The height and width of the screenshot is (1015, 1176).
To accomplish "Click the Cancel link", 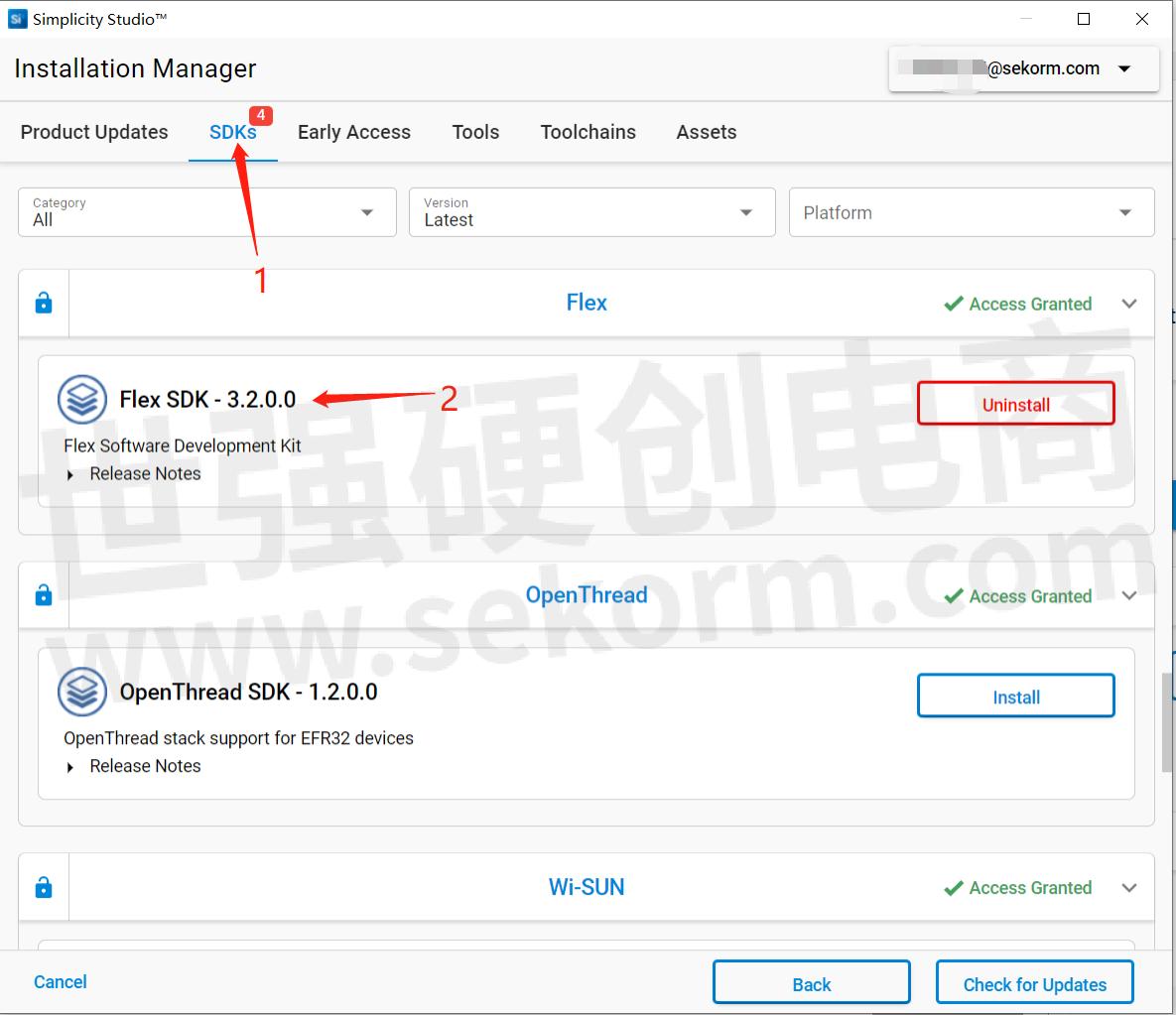I will tap(61, 981).
